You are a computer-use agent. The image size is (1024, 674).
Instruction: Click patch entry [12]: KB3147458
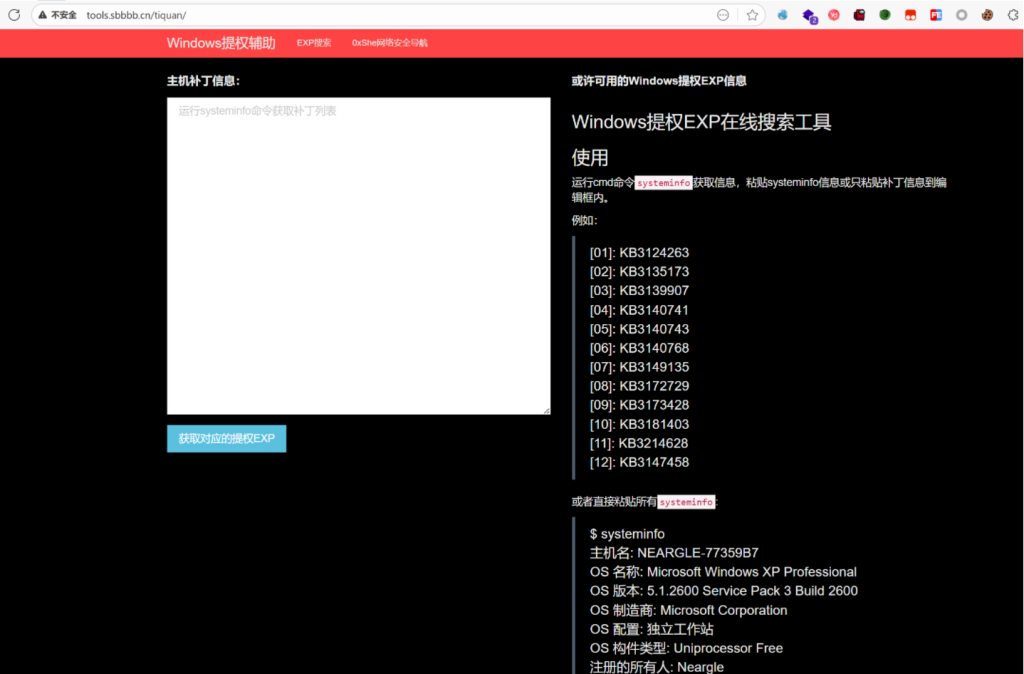point(639,462)
